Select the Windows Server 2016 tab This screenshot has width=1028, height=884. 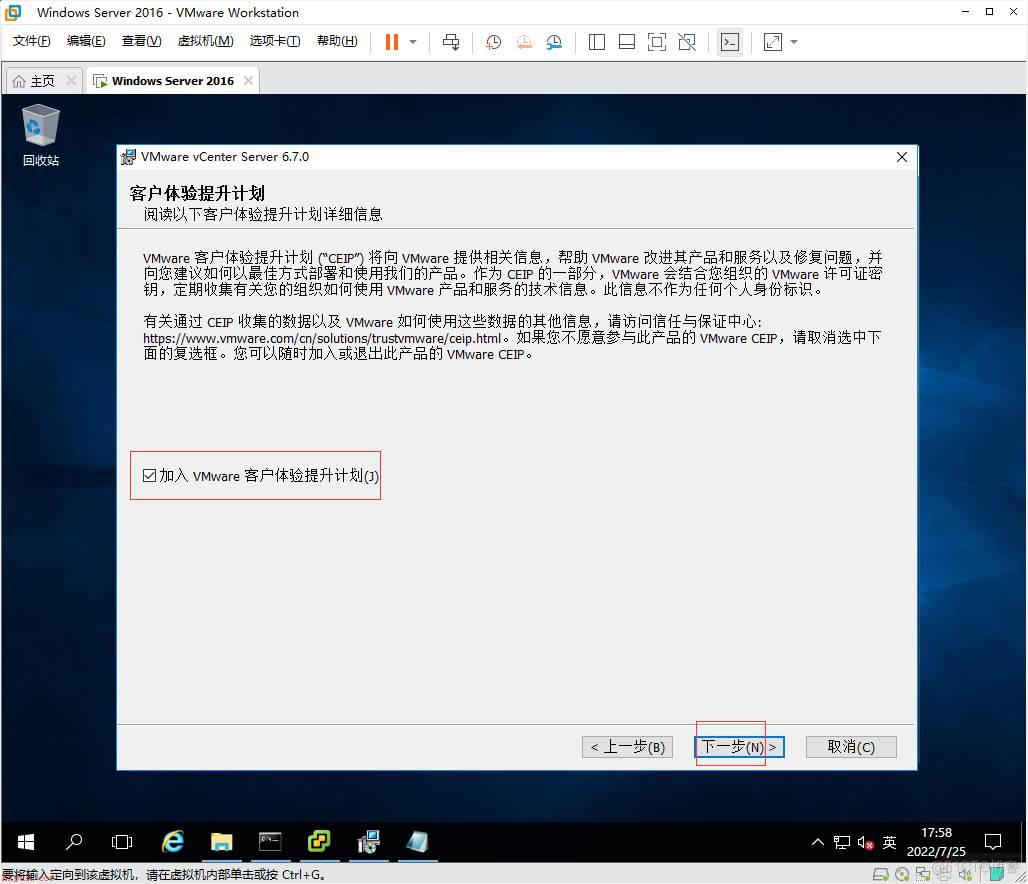coord(172,81)
